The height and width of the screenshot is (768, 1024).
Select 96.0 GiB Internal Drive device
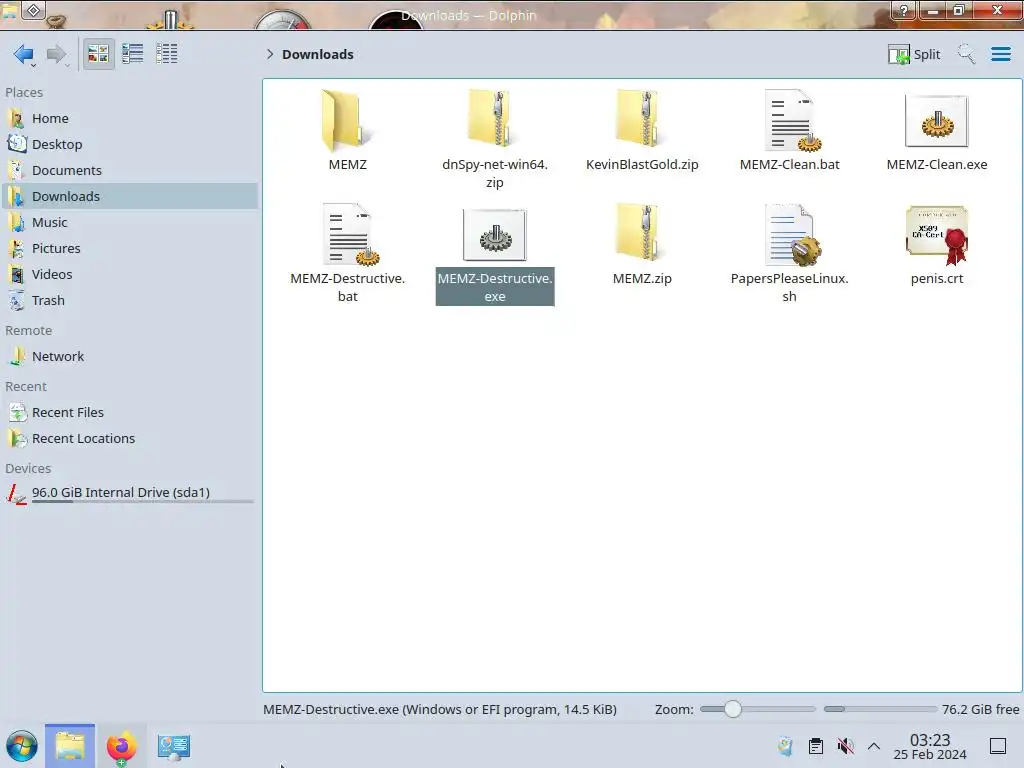[129, 493]
